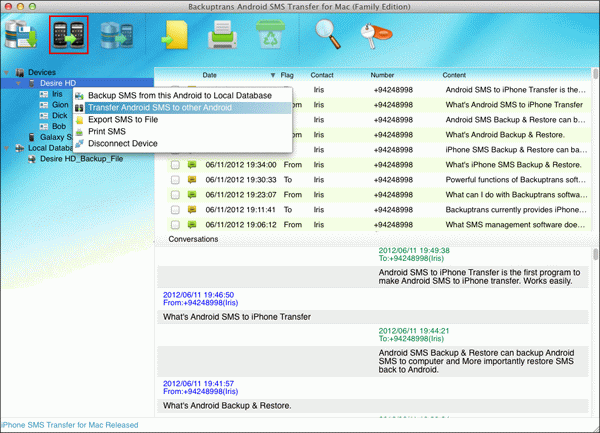Click the green Print SMS toolbar icon
600x433 pixels.
pyautogui.click(x=222, y=35)
